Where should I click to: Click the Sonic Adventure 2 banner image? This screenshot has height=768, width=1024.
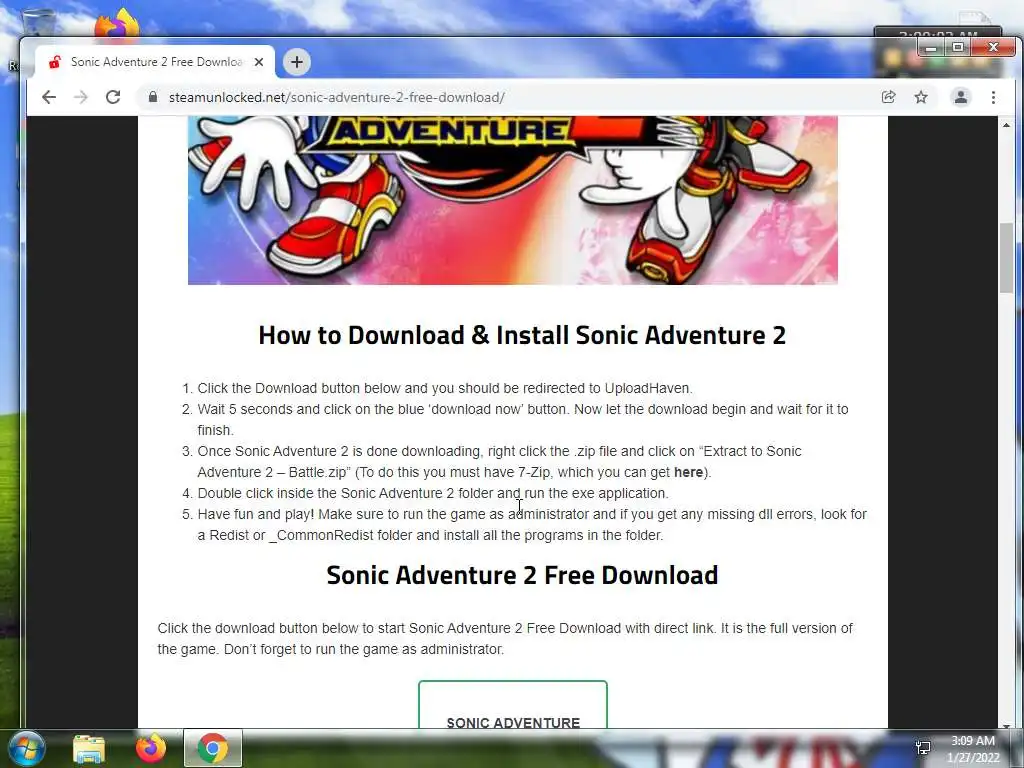pyautogui.click(x=513, y=200)
